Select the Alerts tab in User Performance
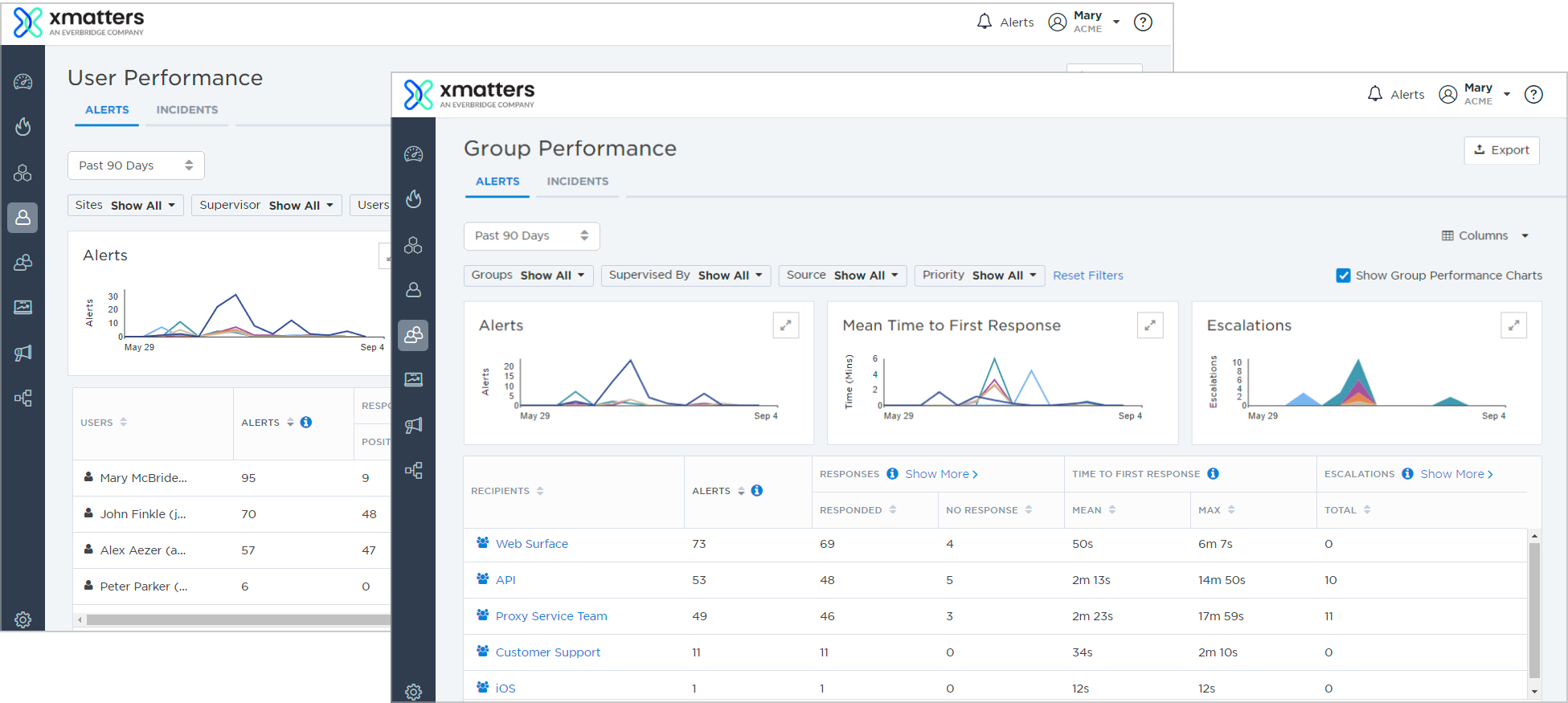The image size is (1568, 703). (107, 110)
